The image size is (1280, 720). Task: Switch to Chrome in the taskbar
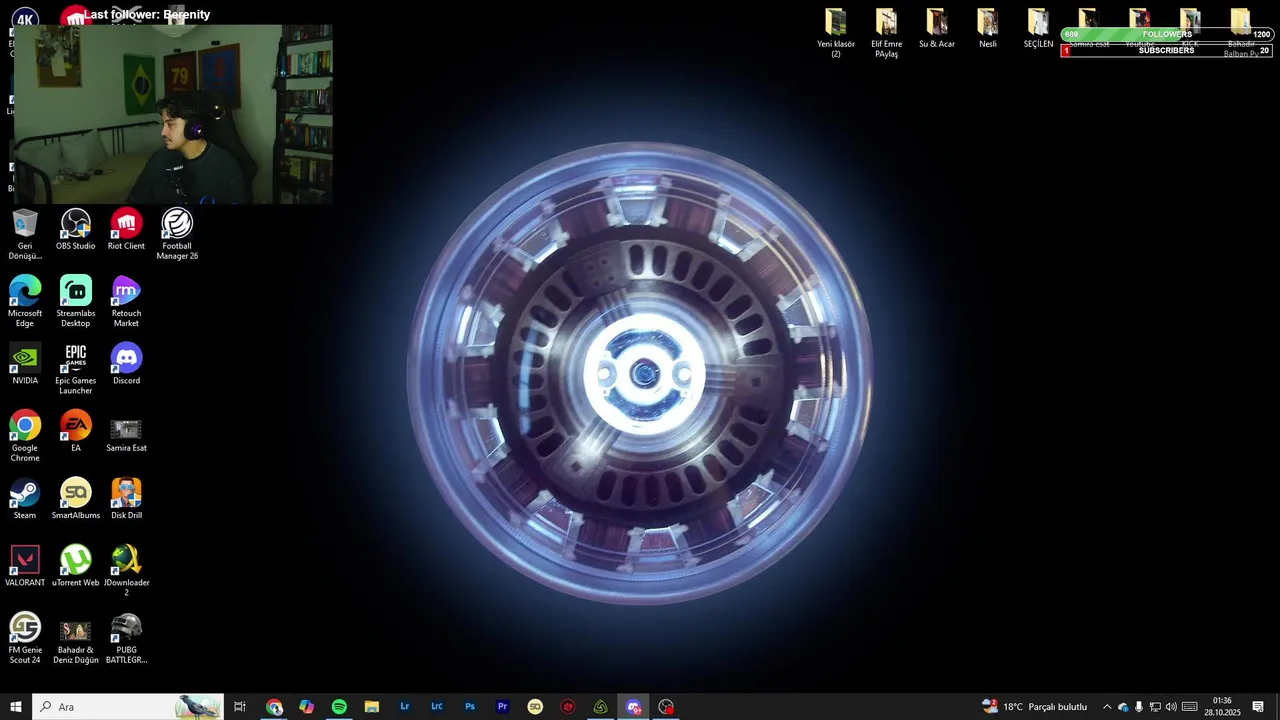pyautogui.click(x=274, y=707)
